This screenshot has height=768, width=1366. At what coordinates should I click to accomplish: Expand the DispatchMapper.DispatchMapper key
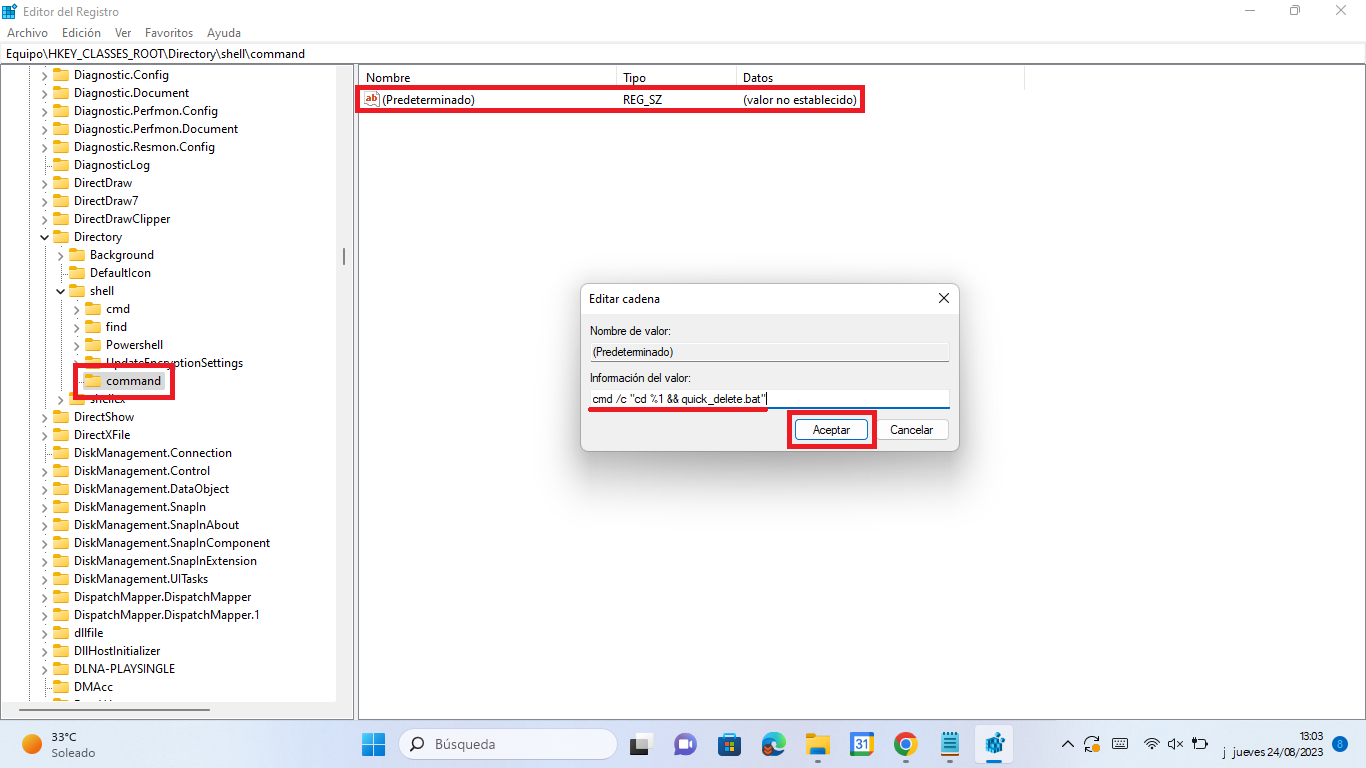point(44,597)
